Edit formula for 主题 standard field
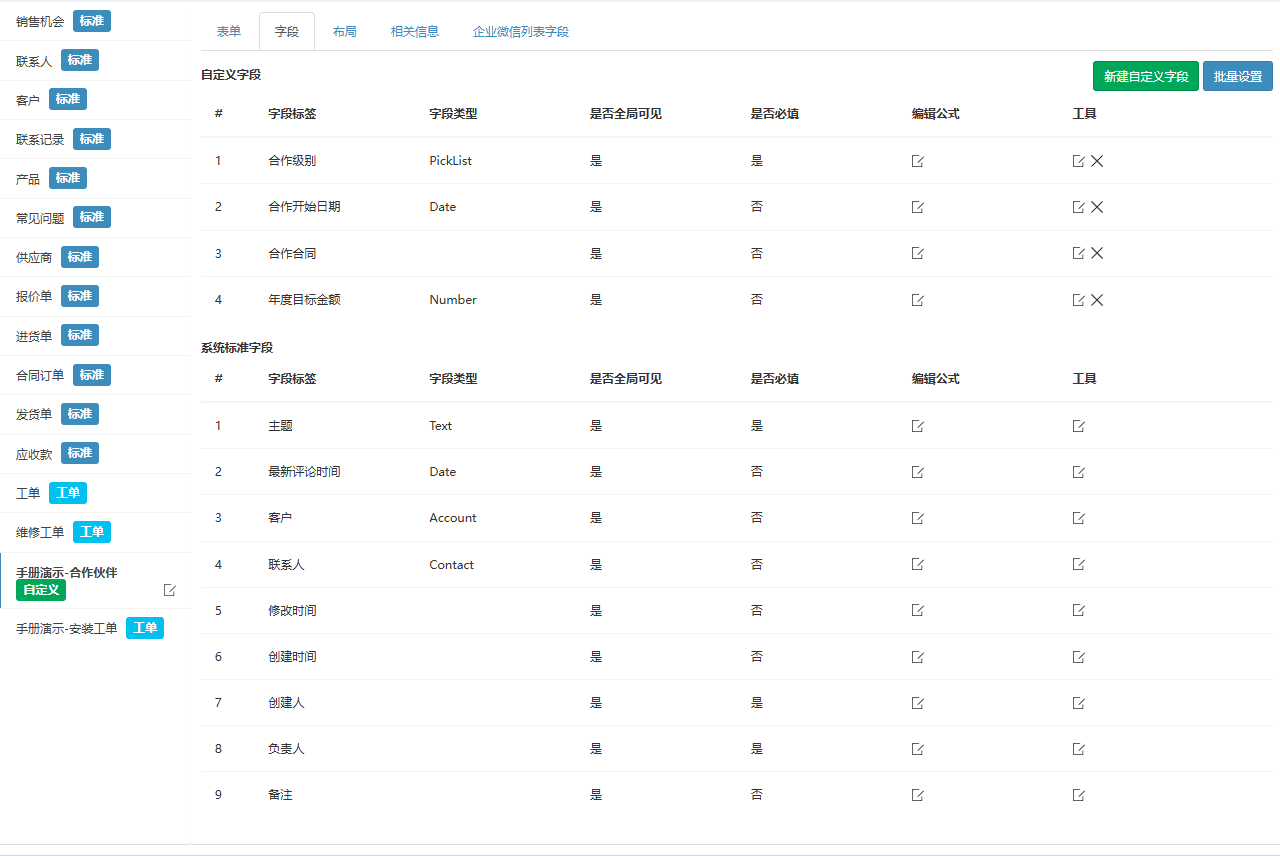Image resolution: width=1280 pixels, height=856 pixels. point(917,426)
